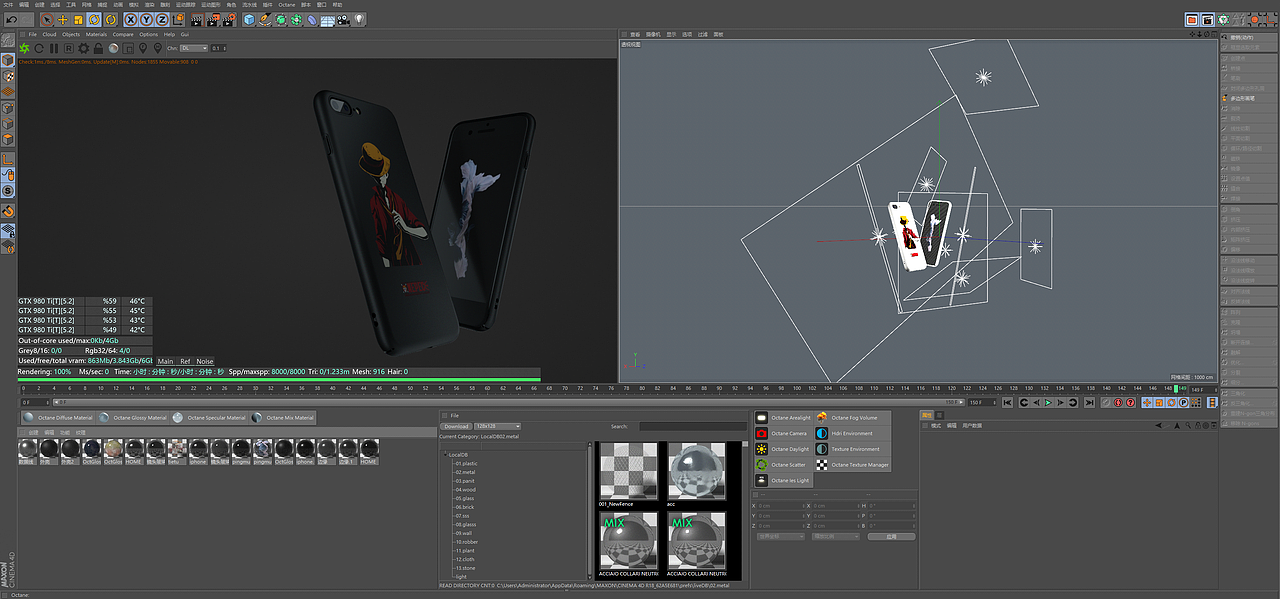Add an Octane Scatter object
The image size is (1280, 599).
tap(783, 464)
